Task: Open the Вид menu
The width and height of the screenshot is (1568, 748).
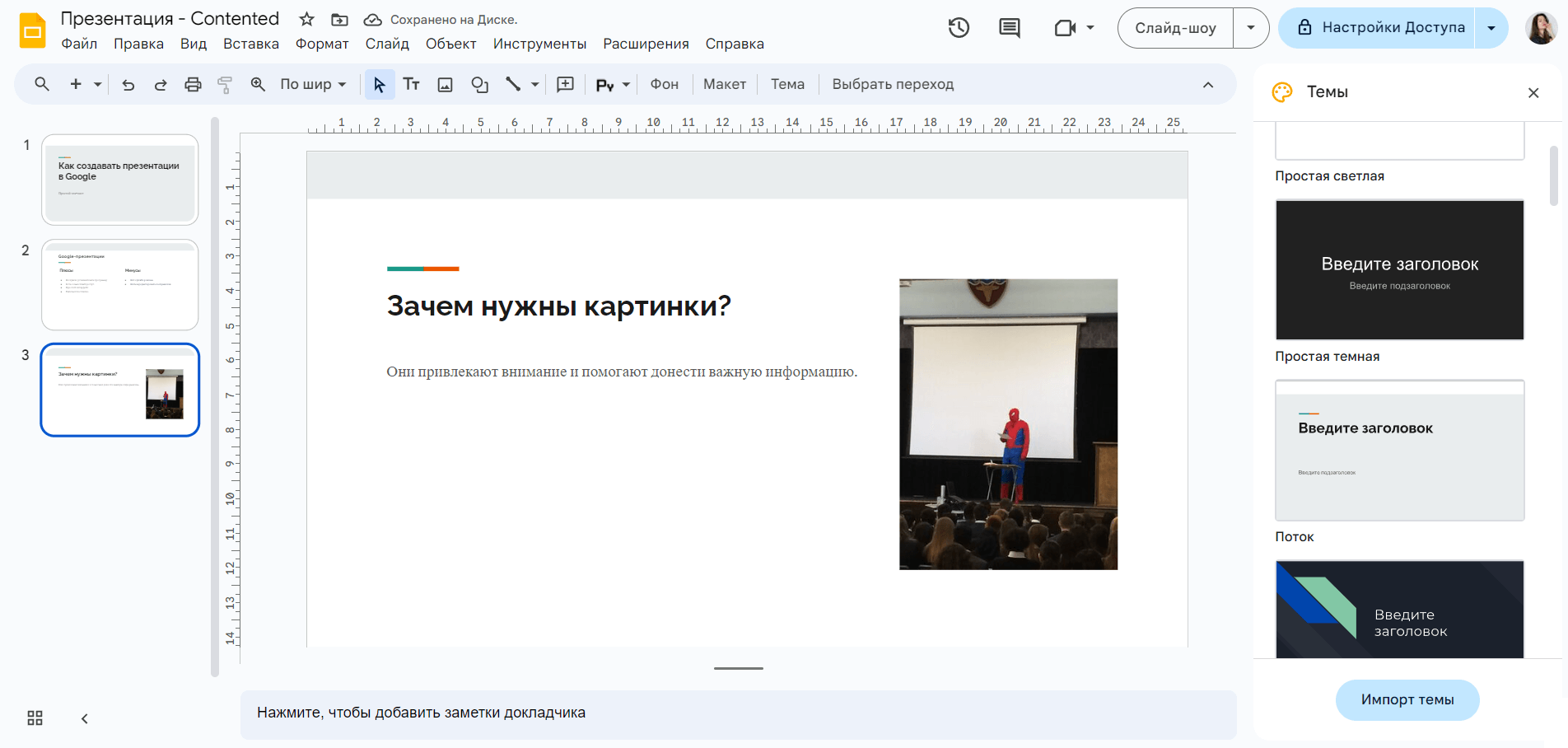Action: (194, 44)
